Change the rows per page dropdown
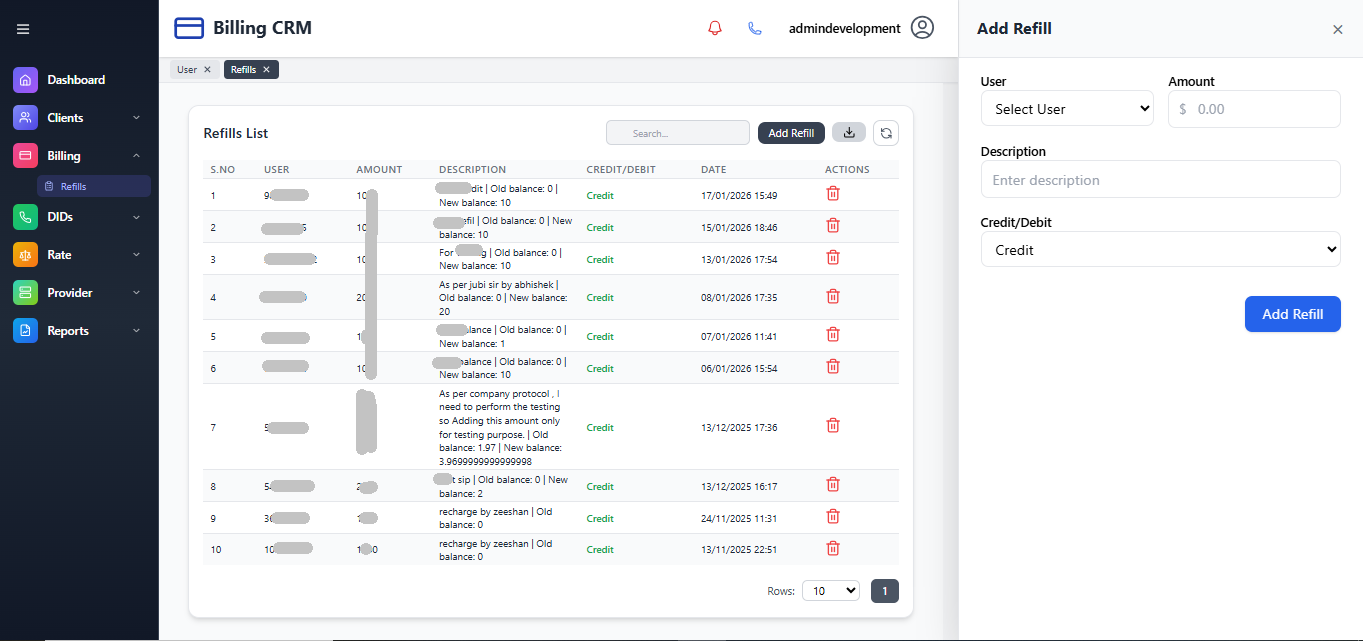This screenshot has height=641, width=1363. coord(830,591)
